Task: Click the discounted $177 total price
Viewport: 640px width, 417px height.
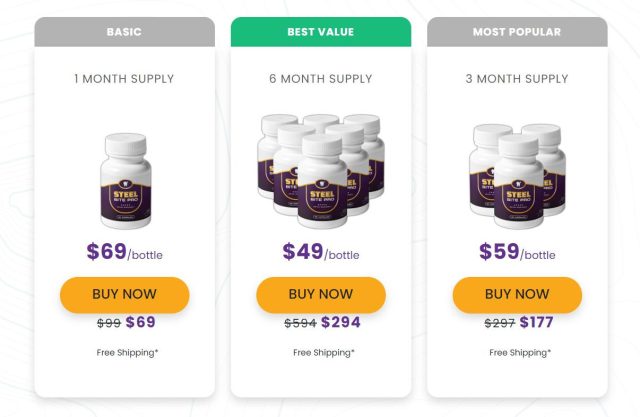Action: coord(536,322)
